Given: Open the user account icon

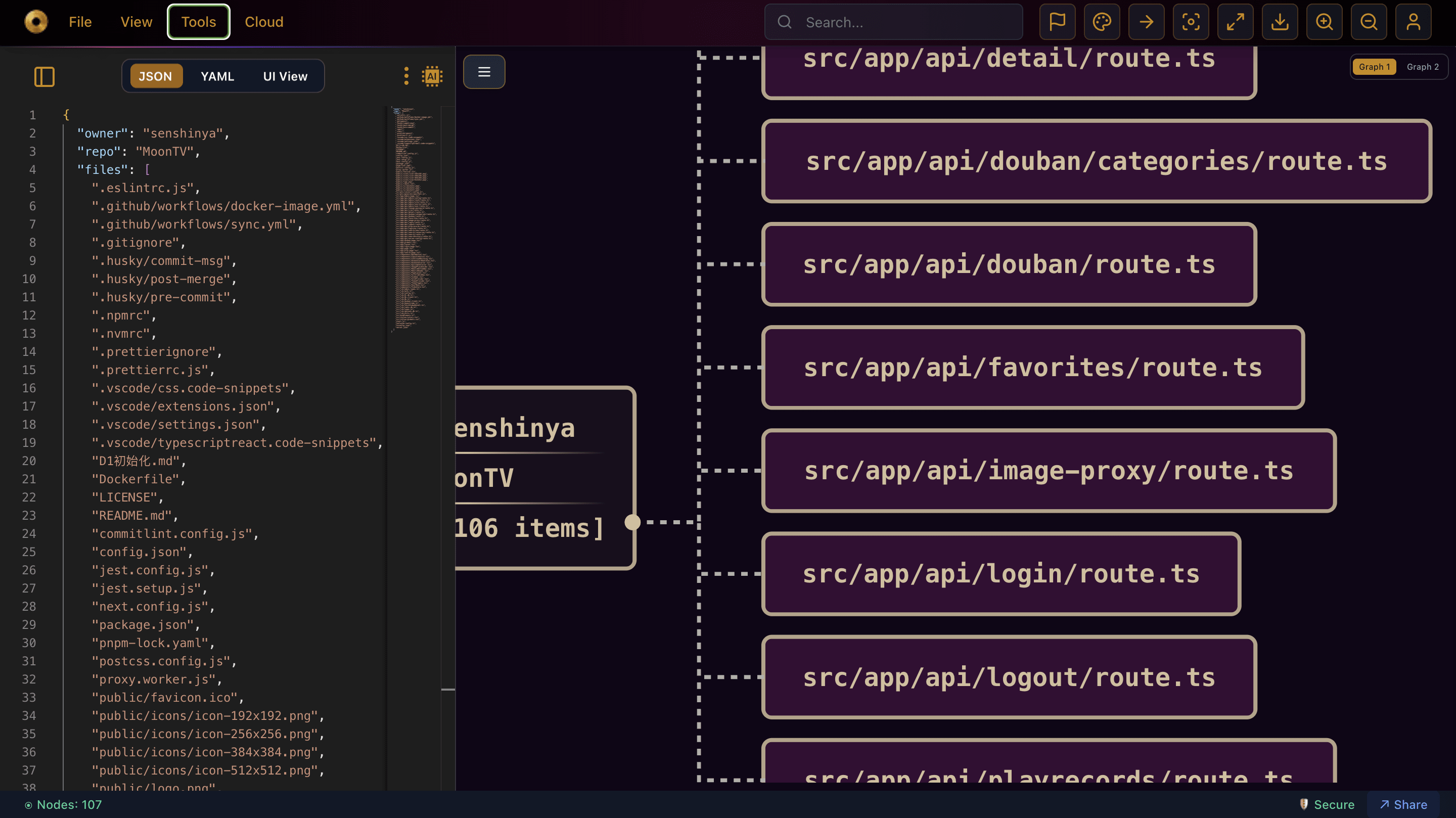Looking at the screenshot, I should [x=1414, y=22].
